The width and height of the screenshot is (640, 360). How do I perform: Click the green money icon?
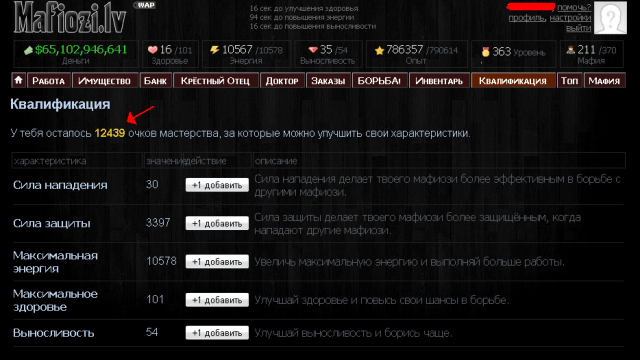(x=28, y=51)
